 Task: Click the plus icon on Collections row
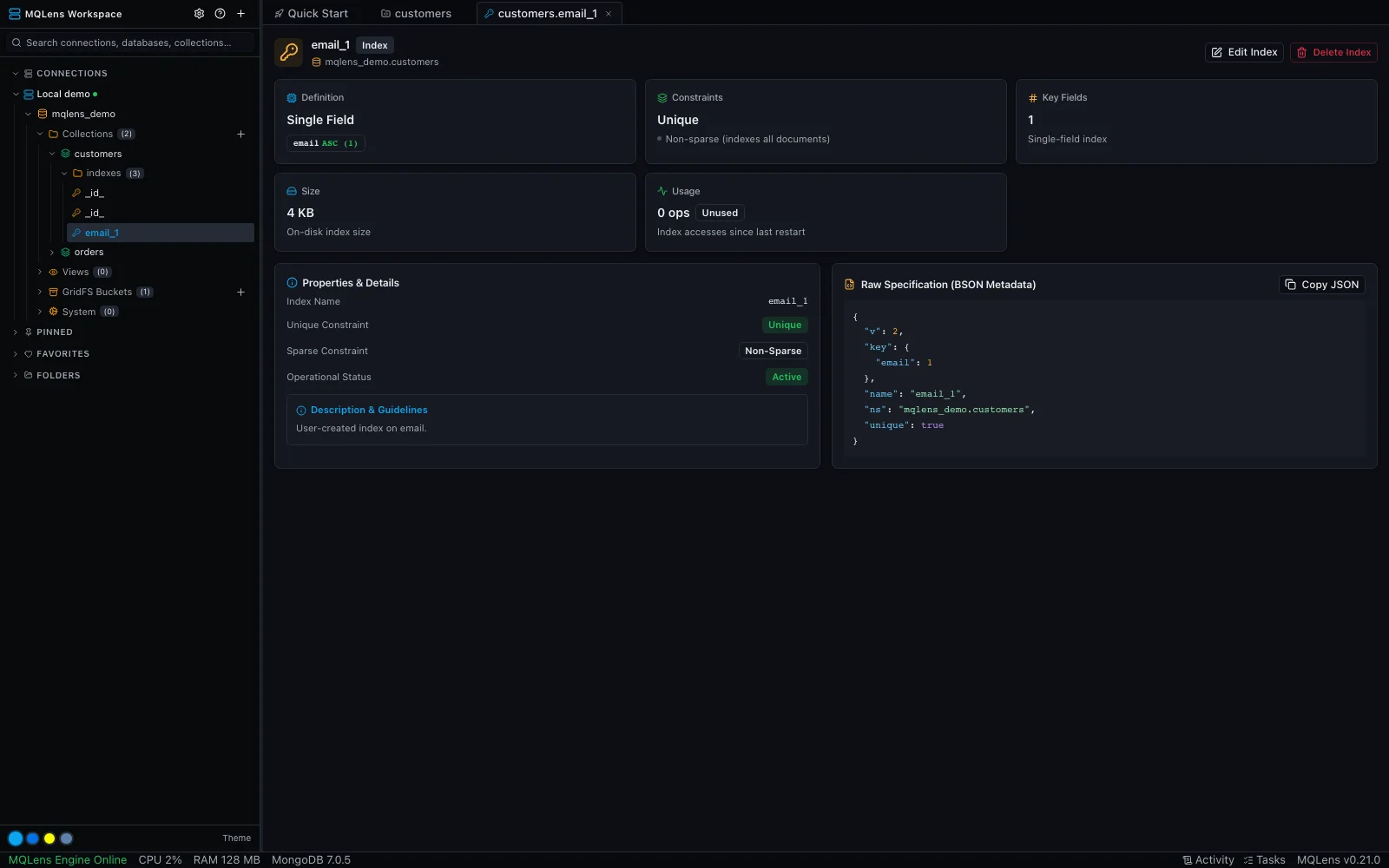(240, 135)
